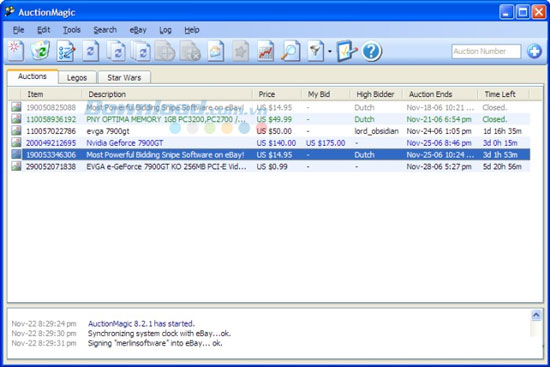Click the US $0.99 price cell
This screenshot has width=550, height=367.
[272, 167]
